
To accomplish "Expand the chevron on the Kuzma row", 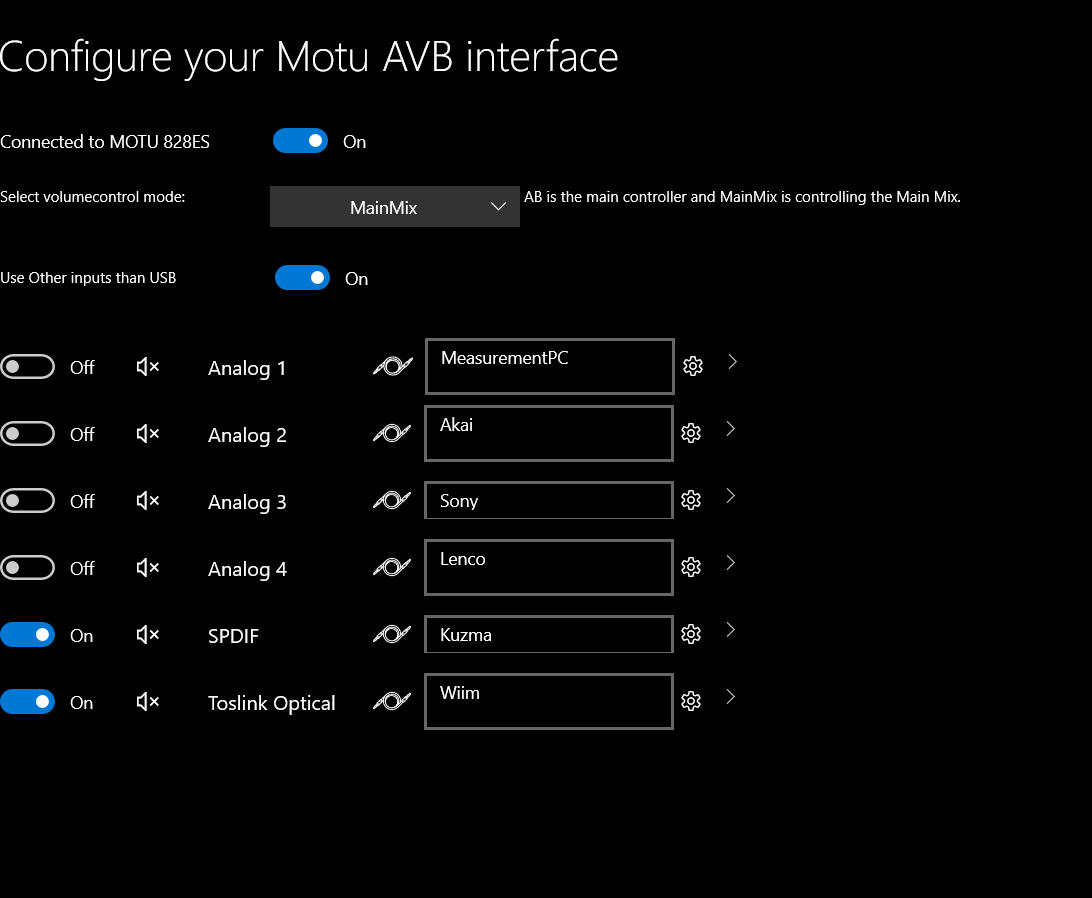I will [731, 629].
